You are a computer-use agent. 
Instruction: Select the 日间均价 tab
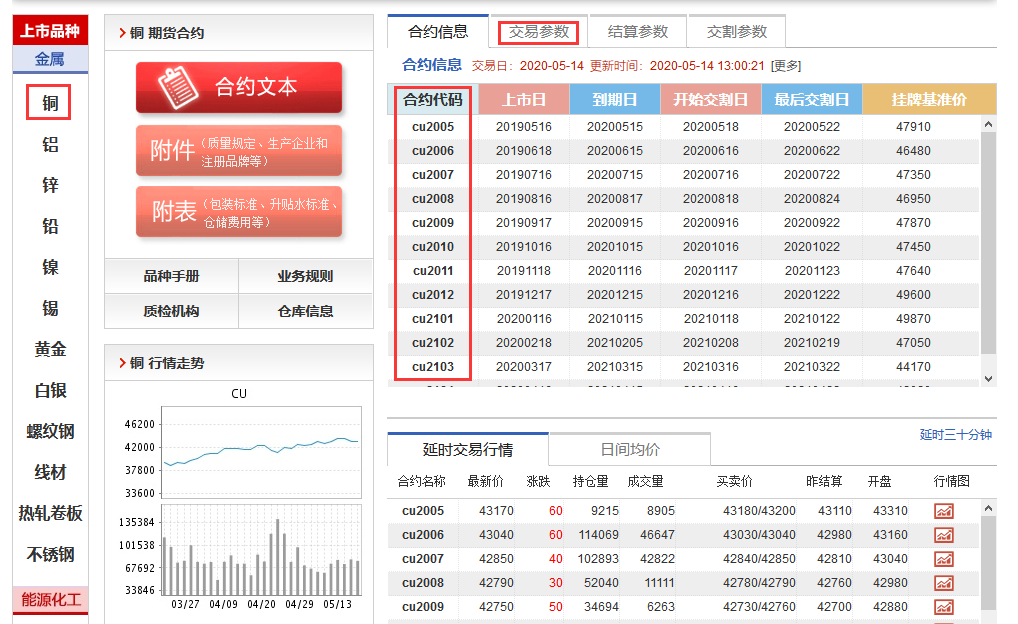click(x=629, y=450)
